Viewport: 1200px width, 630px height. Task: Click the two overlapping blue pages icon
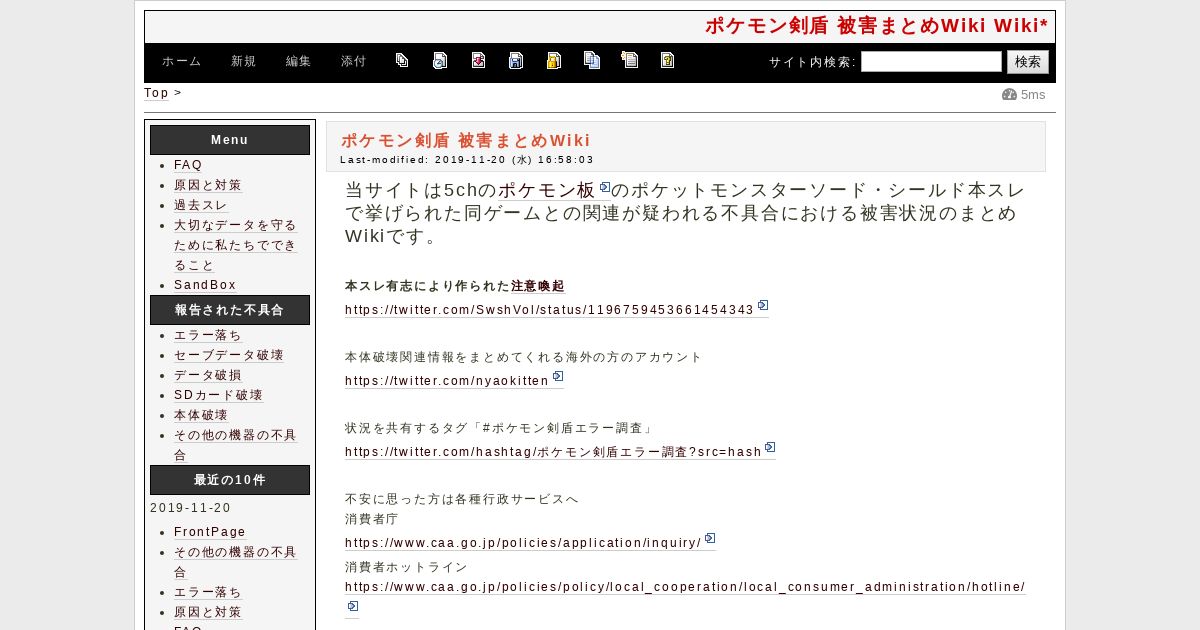592,60
